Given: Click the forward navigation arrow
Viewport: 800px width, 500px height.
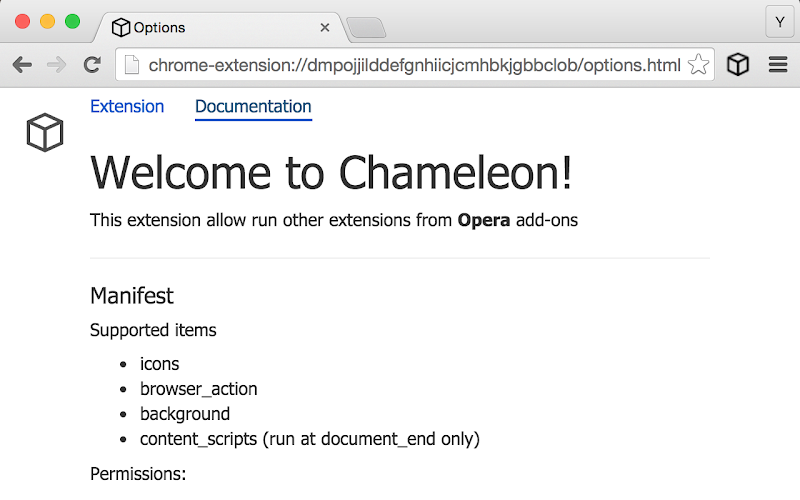Looking at the screenshot, I should pos(57,65).
